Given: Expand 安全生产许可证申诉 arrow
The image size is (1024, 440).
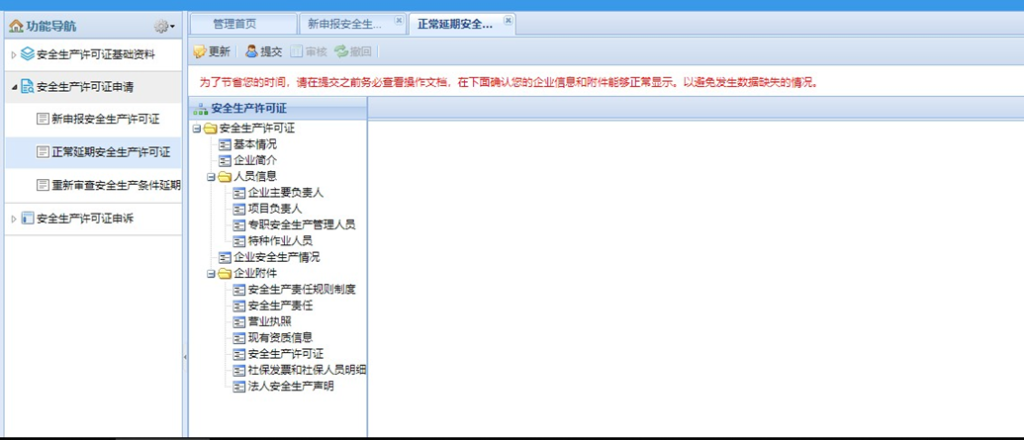Looking at the screenshot, I should click(13, 219).
